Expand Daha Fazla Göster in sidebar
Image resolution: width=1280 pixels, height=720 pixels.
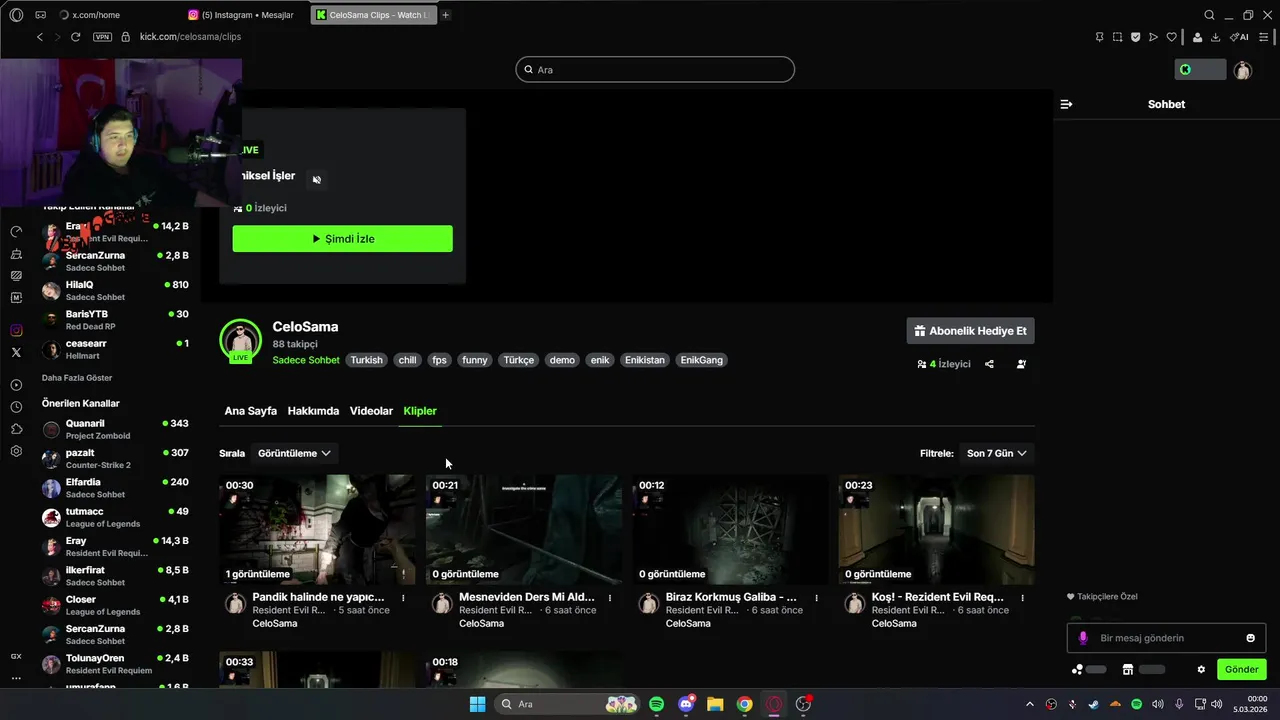tap(77, 378)
